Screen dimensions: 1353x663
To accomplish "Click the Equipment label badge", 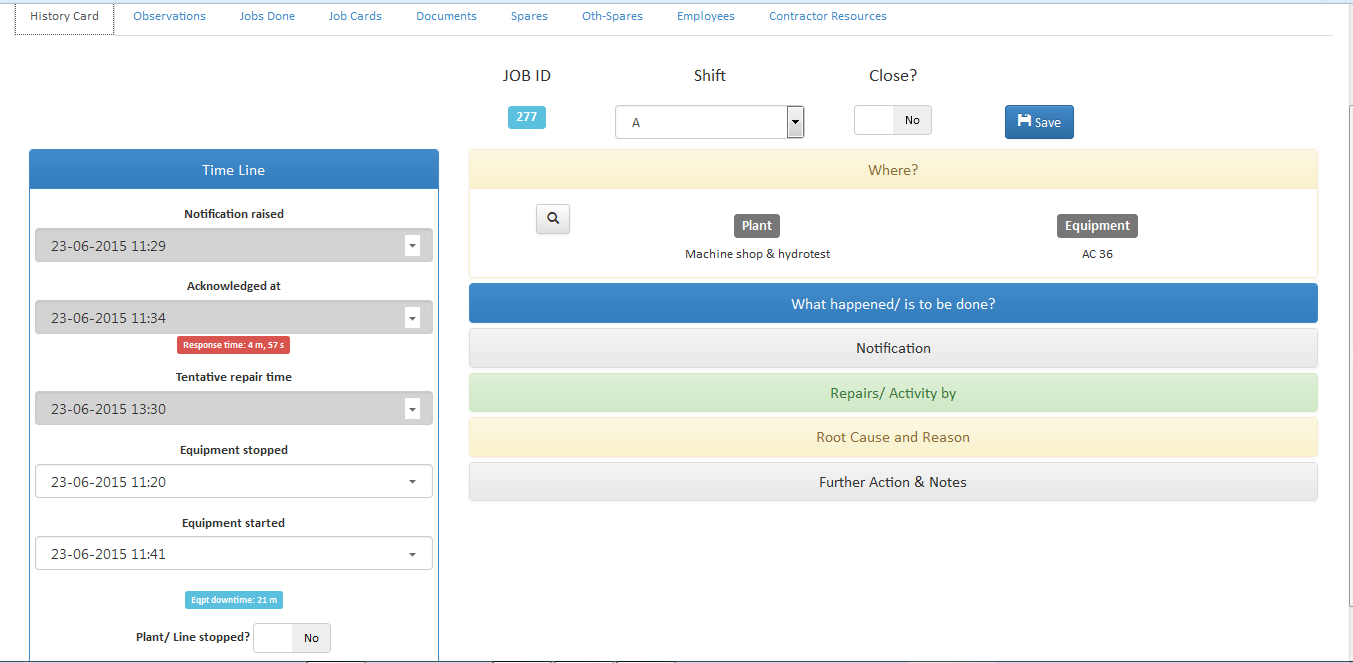I will 1097,226.
